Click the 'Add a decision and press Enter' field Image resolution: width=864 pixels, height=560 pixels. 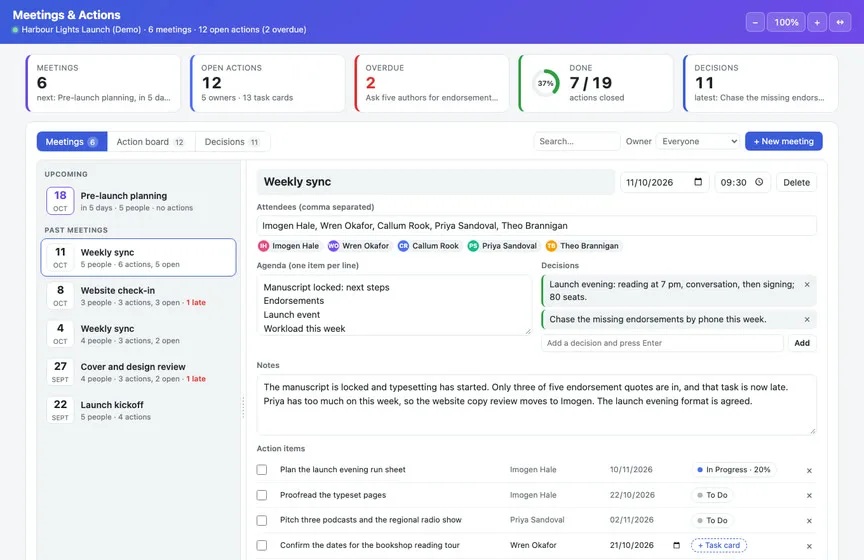tap(662, 343)
